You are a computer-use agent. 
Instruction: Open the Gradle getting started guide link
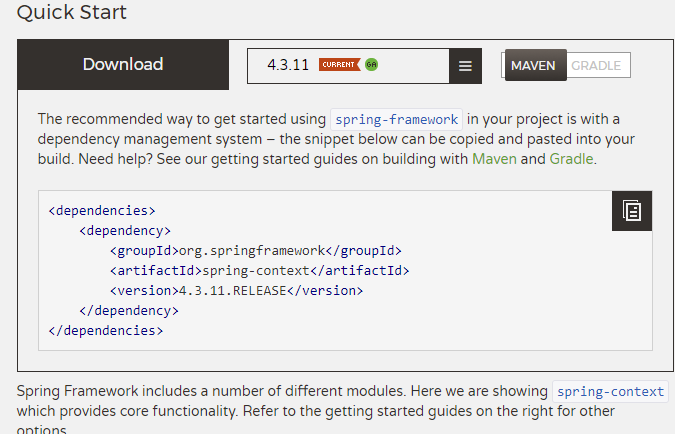pos(571,159)
